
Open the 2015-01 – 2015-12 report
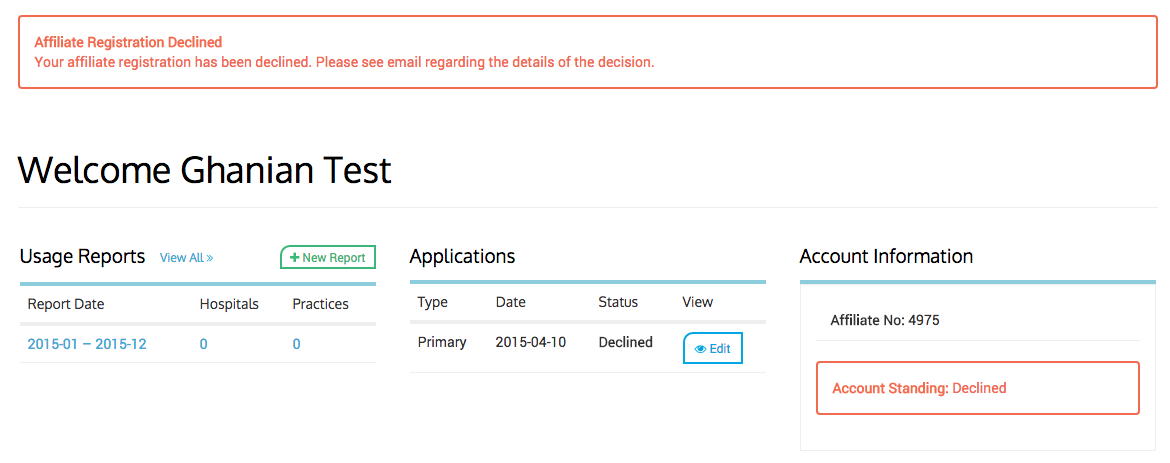pyautogui.click(x=87, y=344)
